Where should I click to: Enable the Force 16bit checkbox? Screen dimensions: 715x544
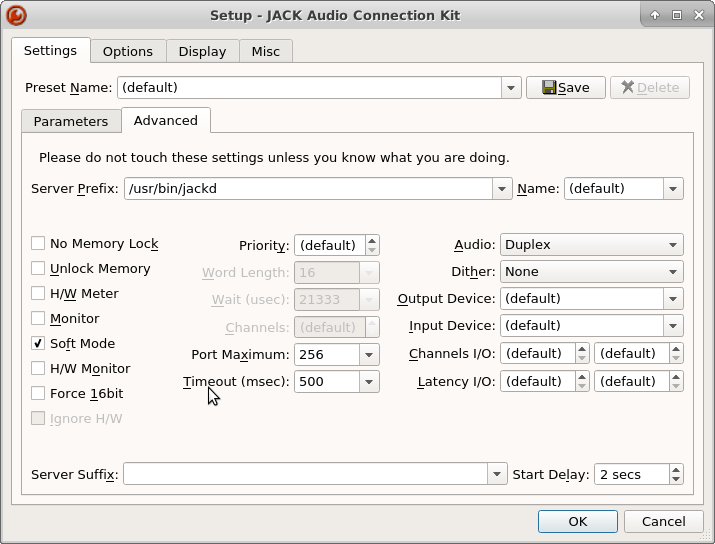click(x=38, y=394)
